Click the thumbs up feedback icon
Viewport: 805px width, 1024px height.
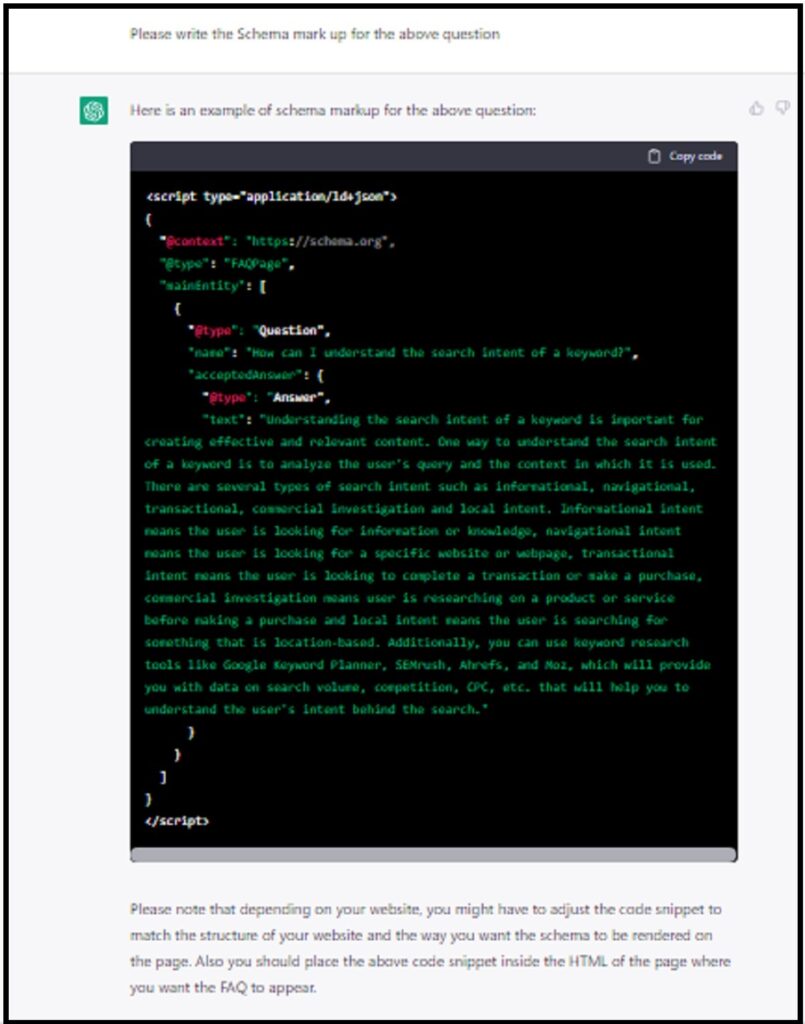click(756, 108)
